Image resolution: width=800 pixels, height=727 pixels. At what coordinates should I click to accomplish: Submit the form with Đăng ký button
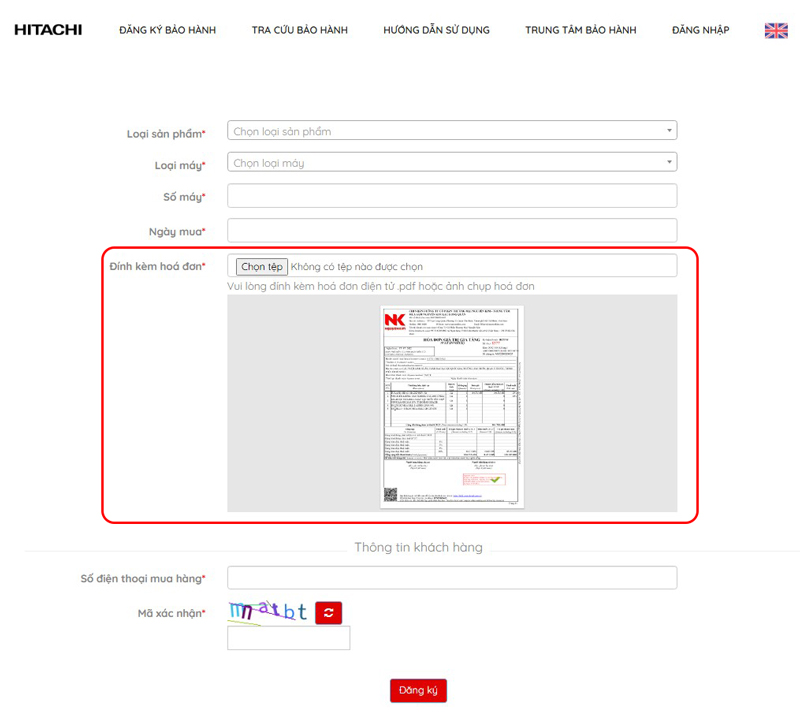[418, 691]
